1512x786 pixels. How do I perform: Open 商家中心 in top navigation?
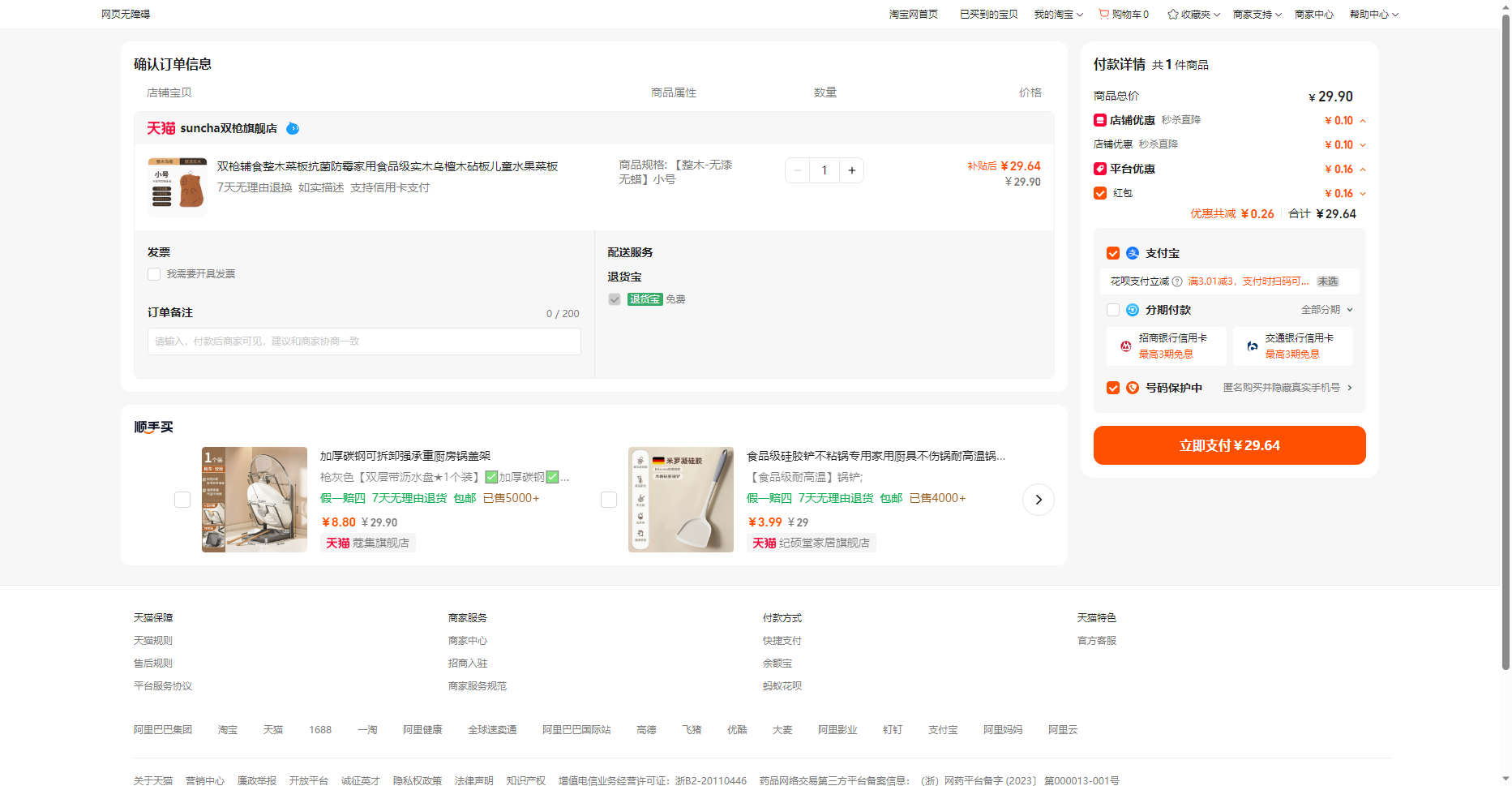(x=1314, y=15)
